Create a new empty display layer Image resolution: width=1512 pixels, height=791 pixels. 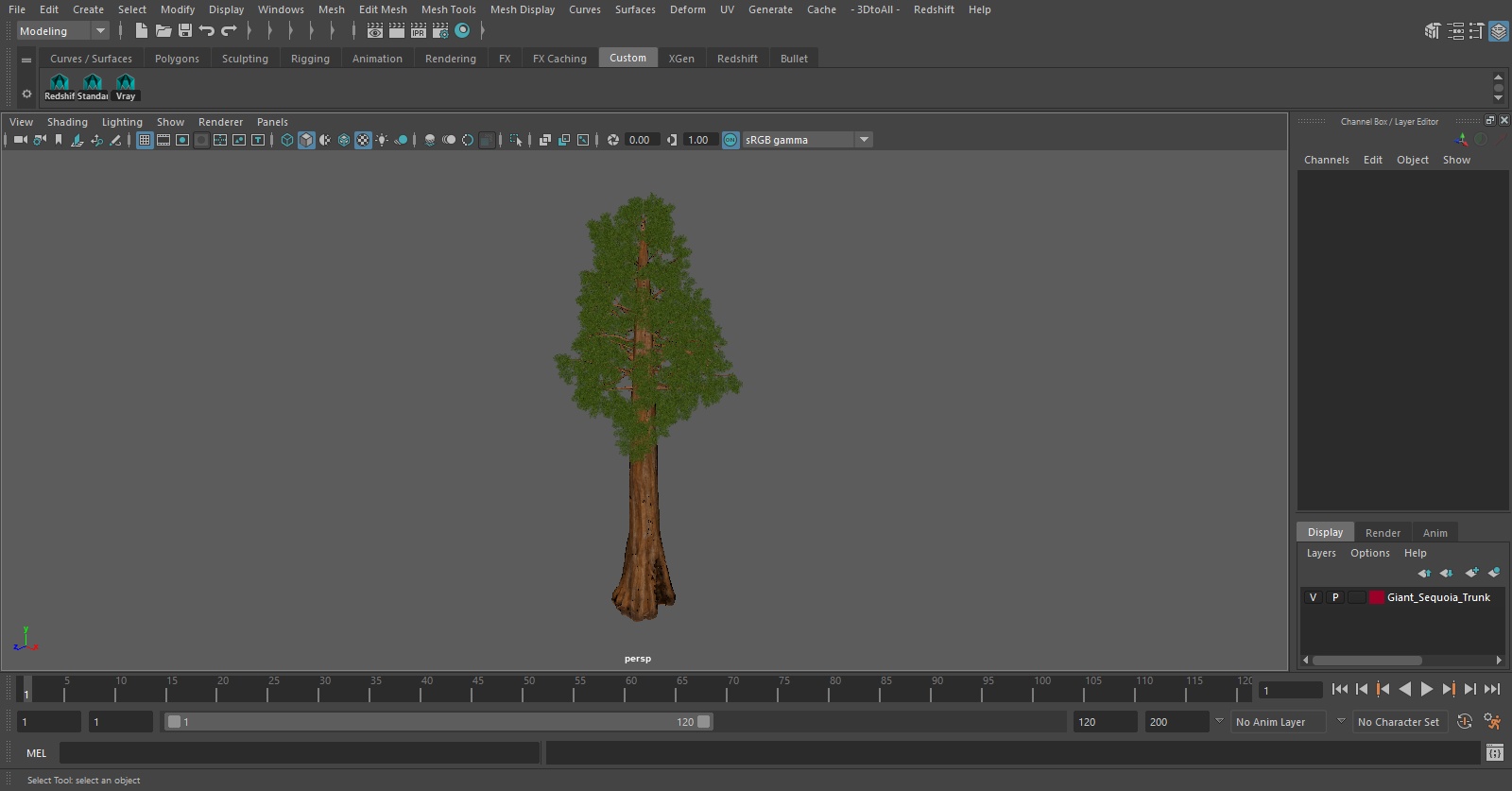[1471, 573]
